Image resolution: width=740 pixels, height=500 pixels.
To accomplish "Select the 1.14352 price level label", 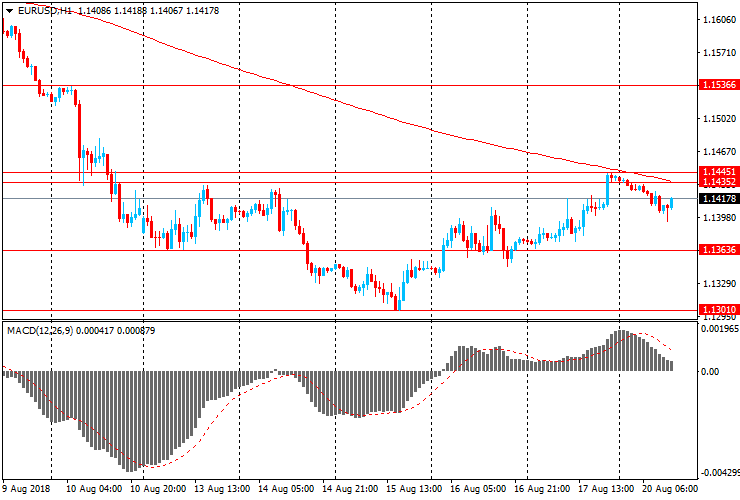I will coord(719,182).
